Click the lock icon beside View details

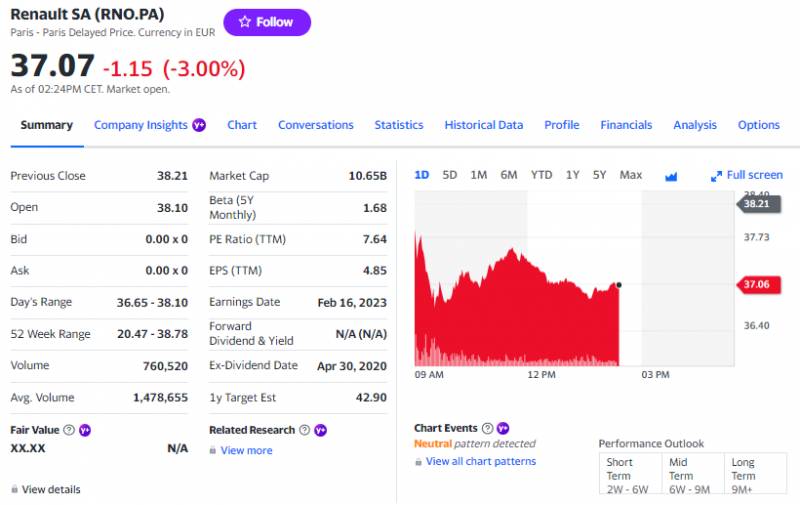pyautogui.click(x=14, y=489)
